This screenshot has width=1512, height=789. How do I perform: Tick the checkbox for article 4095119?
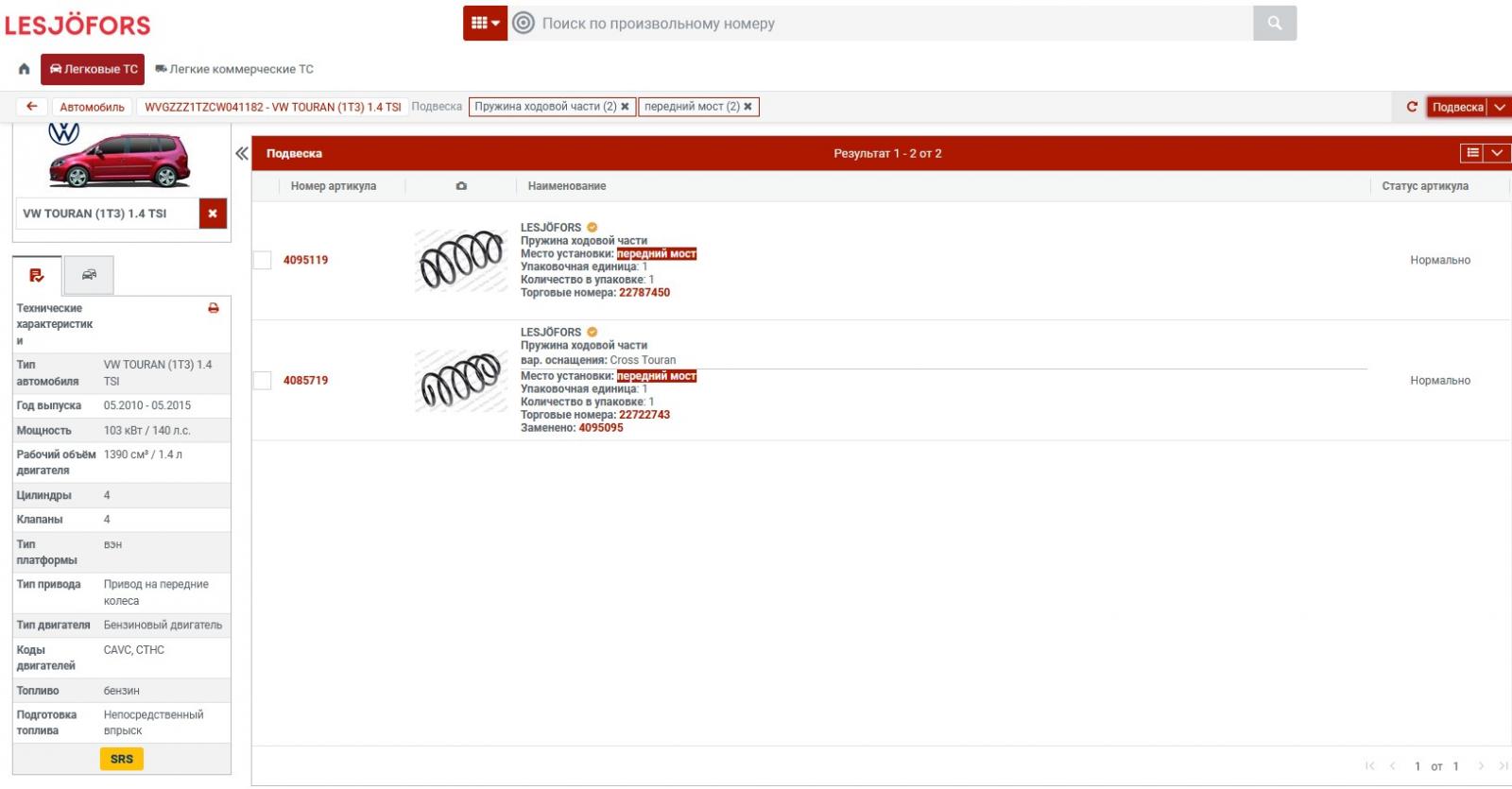(x=263, y=260)
